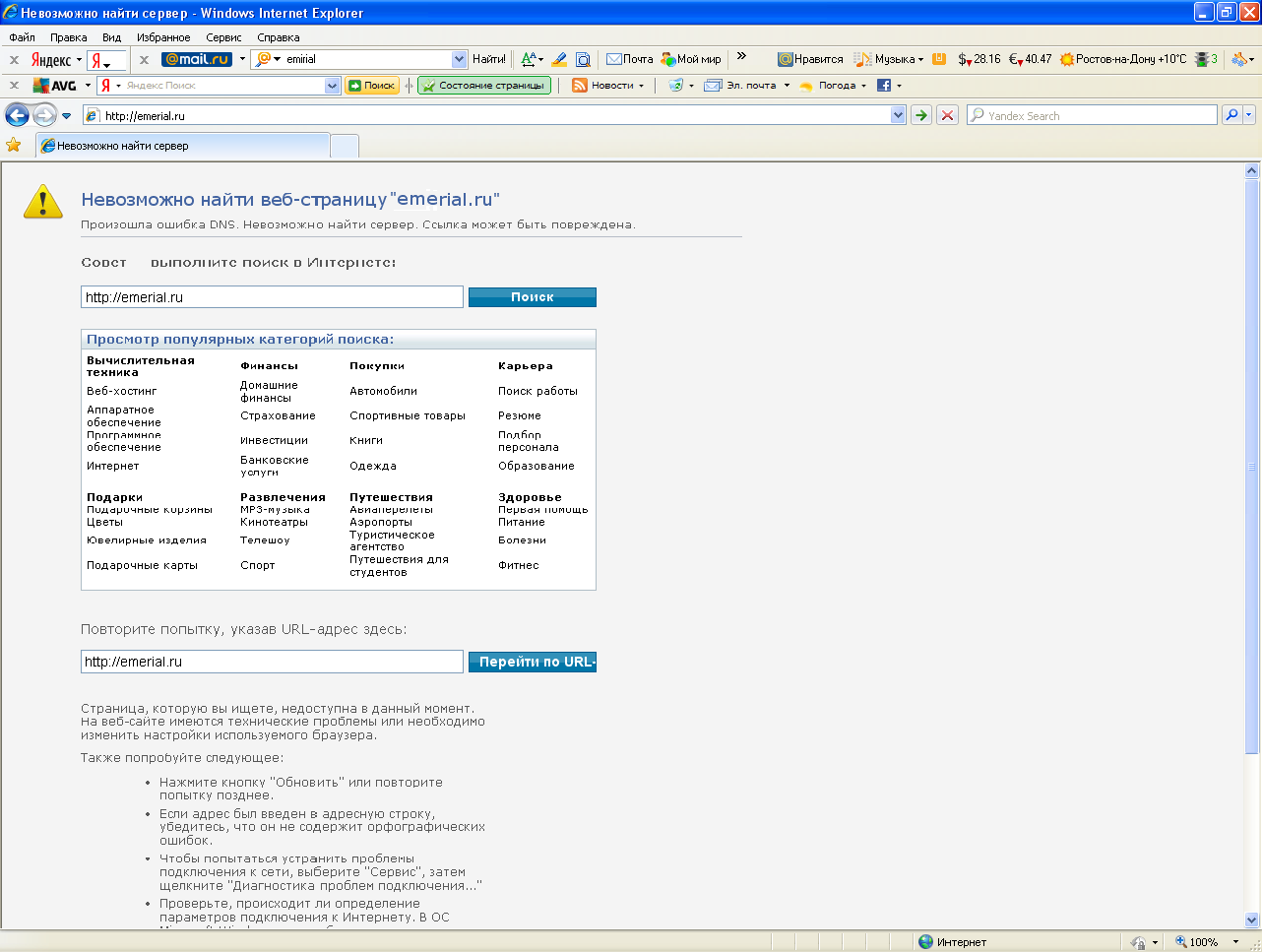1263x952 pixels.
Task: Close the AVG toolbar with its X
Action: click(14, 86)
